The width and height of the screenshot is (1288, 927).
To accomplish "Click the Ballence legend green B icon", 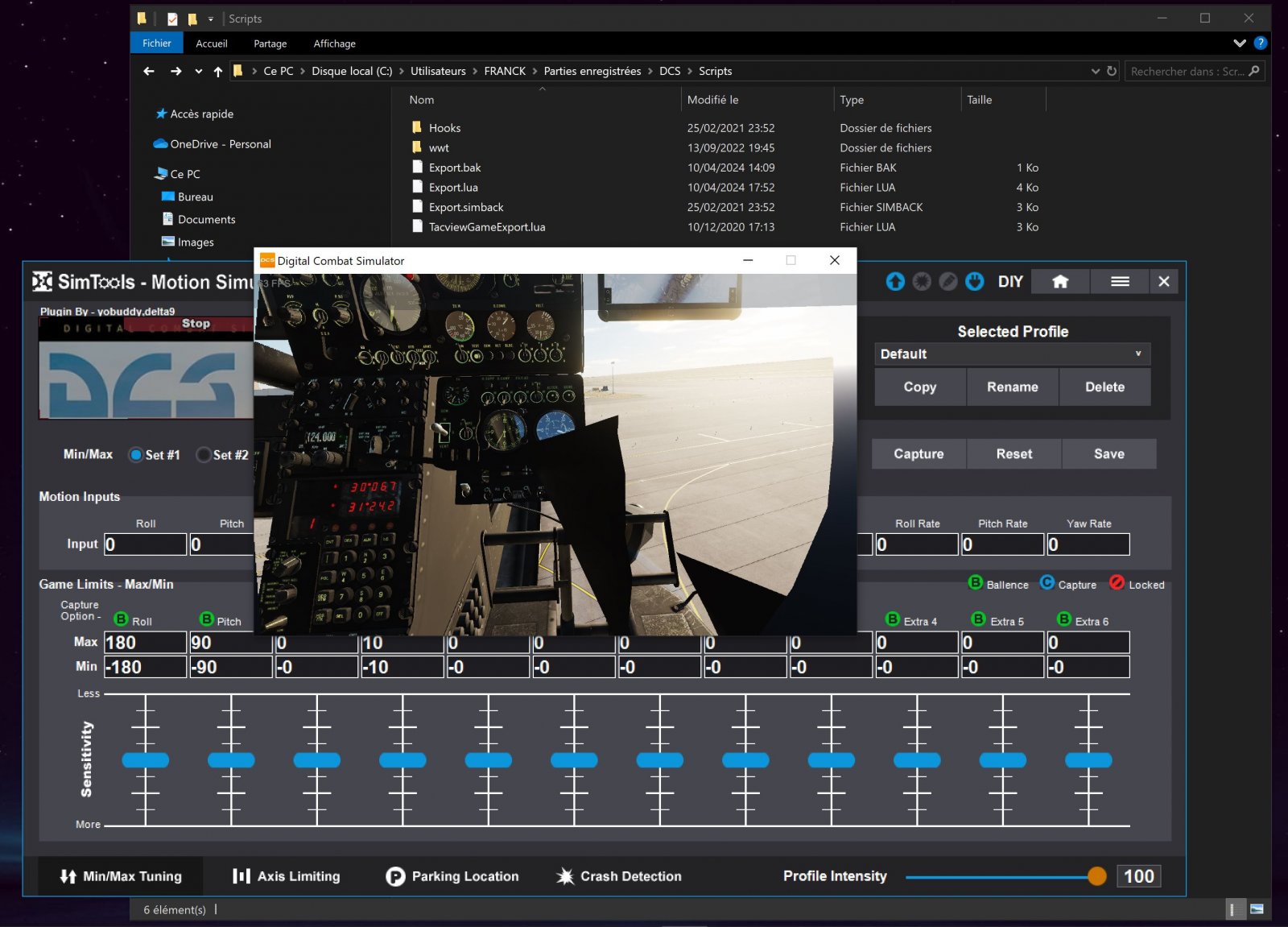I will (x=976, y=582).
